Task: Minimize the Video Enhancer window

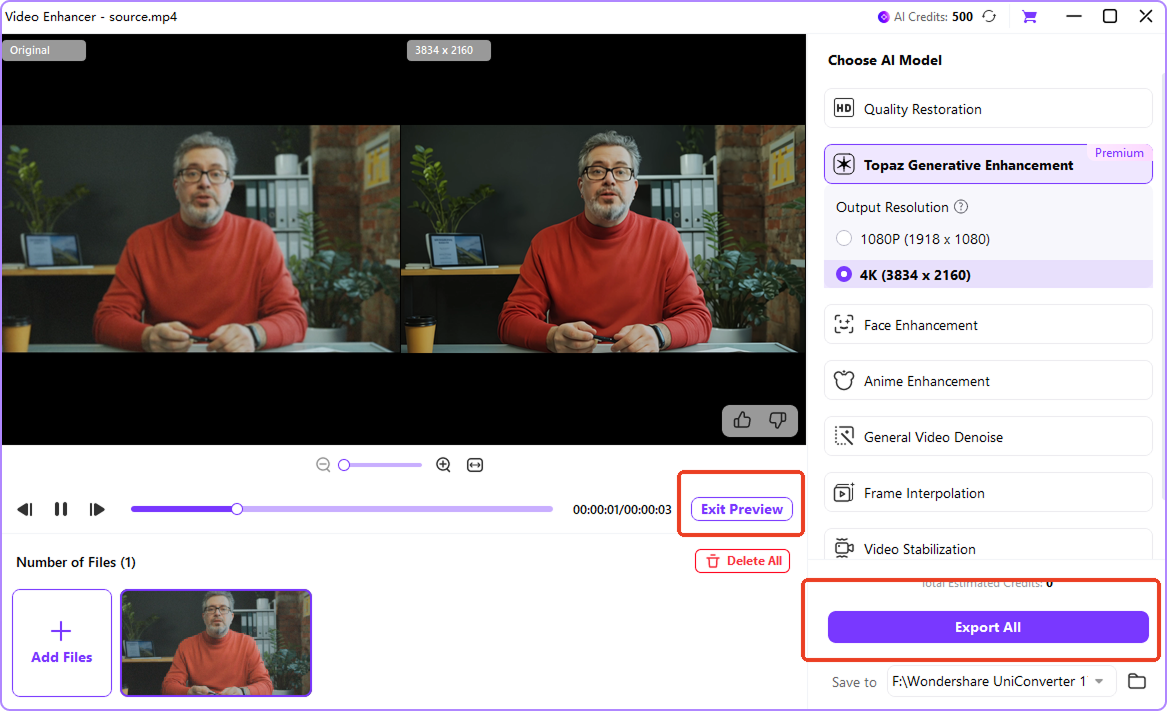Action: pyautogui.click(x=1073, y=16)
